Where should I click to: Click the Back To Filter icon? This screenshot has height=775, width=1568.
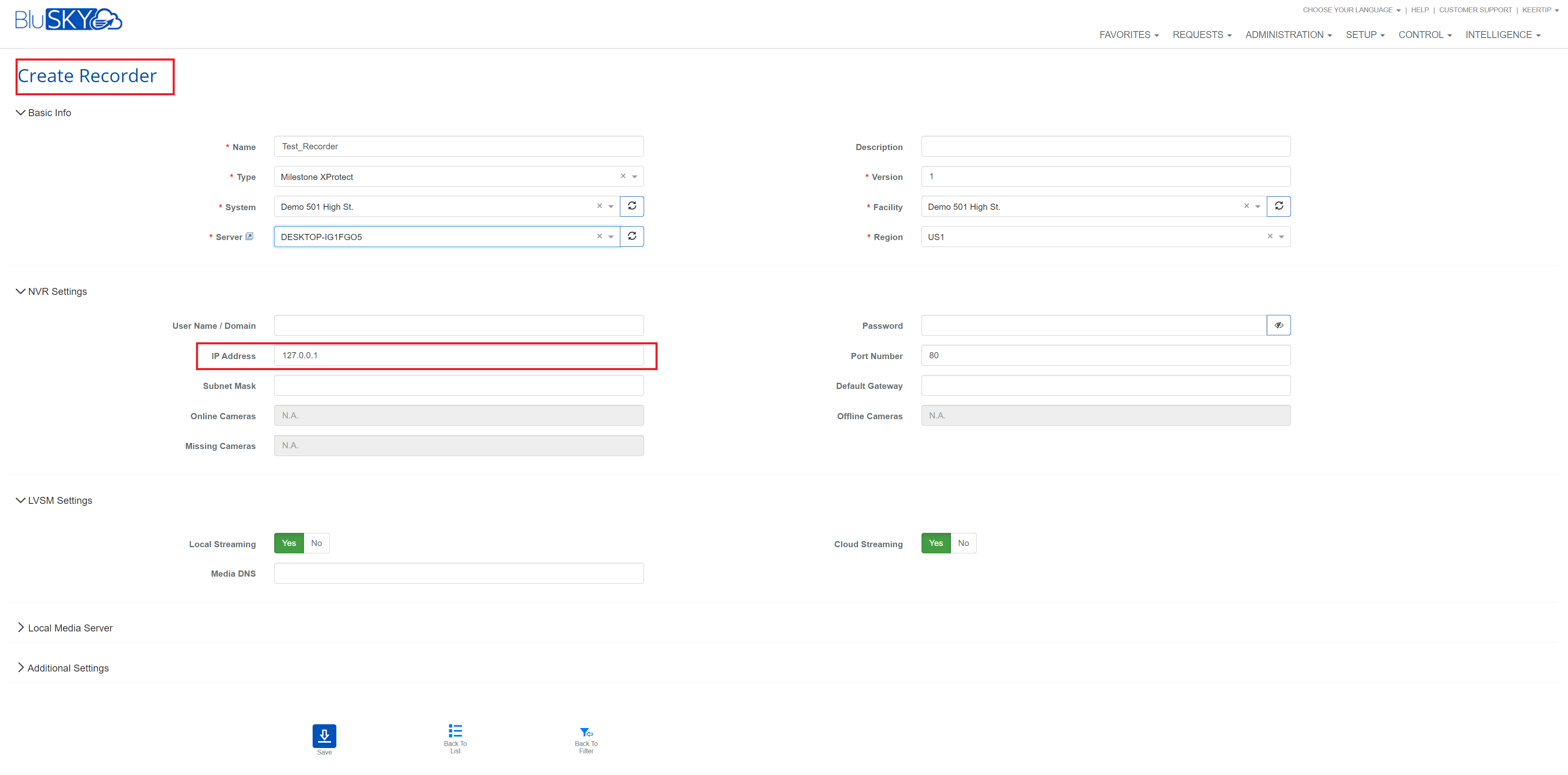tap(586, 732)
